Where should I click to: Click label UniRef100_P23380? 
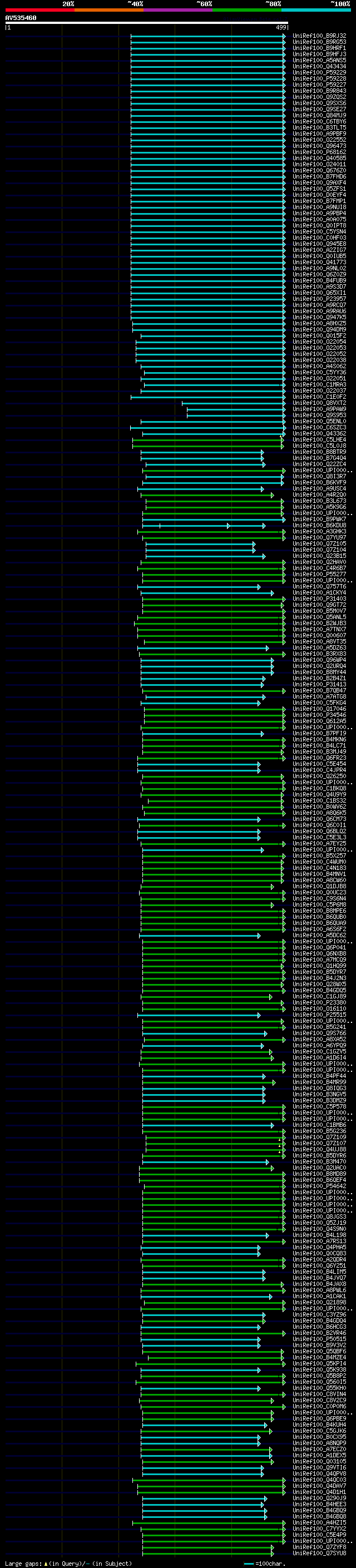(x=319, y=1002)
